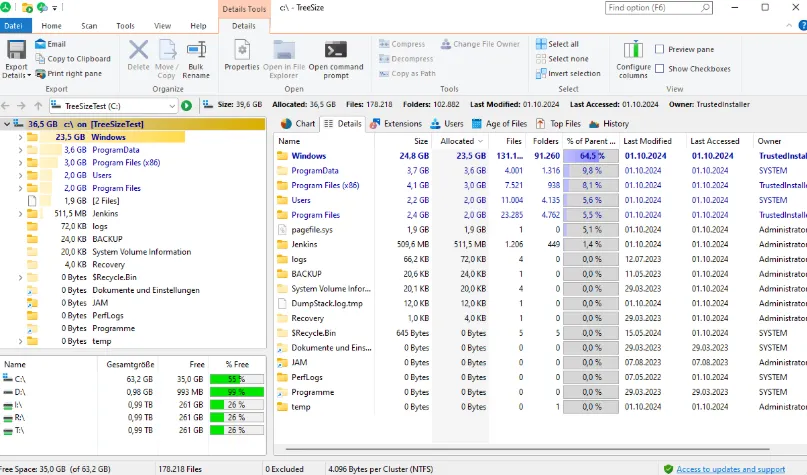
Task: Sort by Allocated column header
Action: tap(461, 141)
